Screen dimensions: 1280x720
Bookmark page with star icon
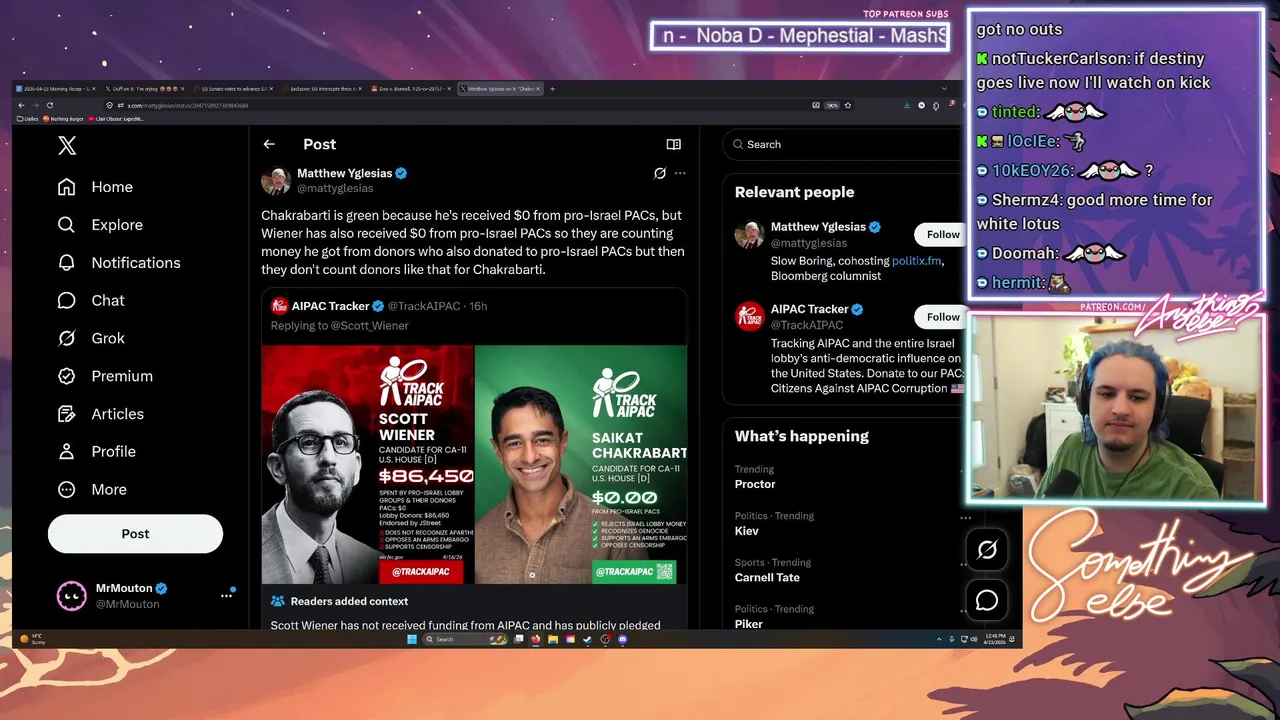click(848, 105)
